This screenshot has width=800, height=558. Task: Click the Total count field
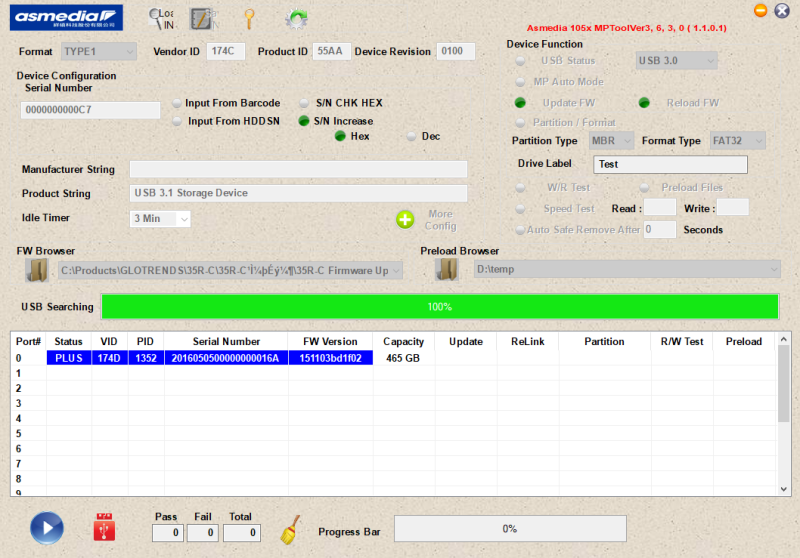[242, 533]
